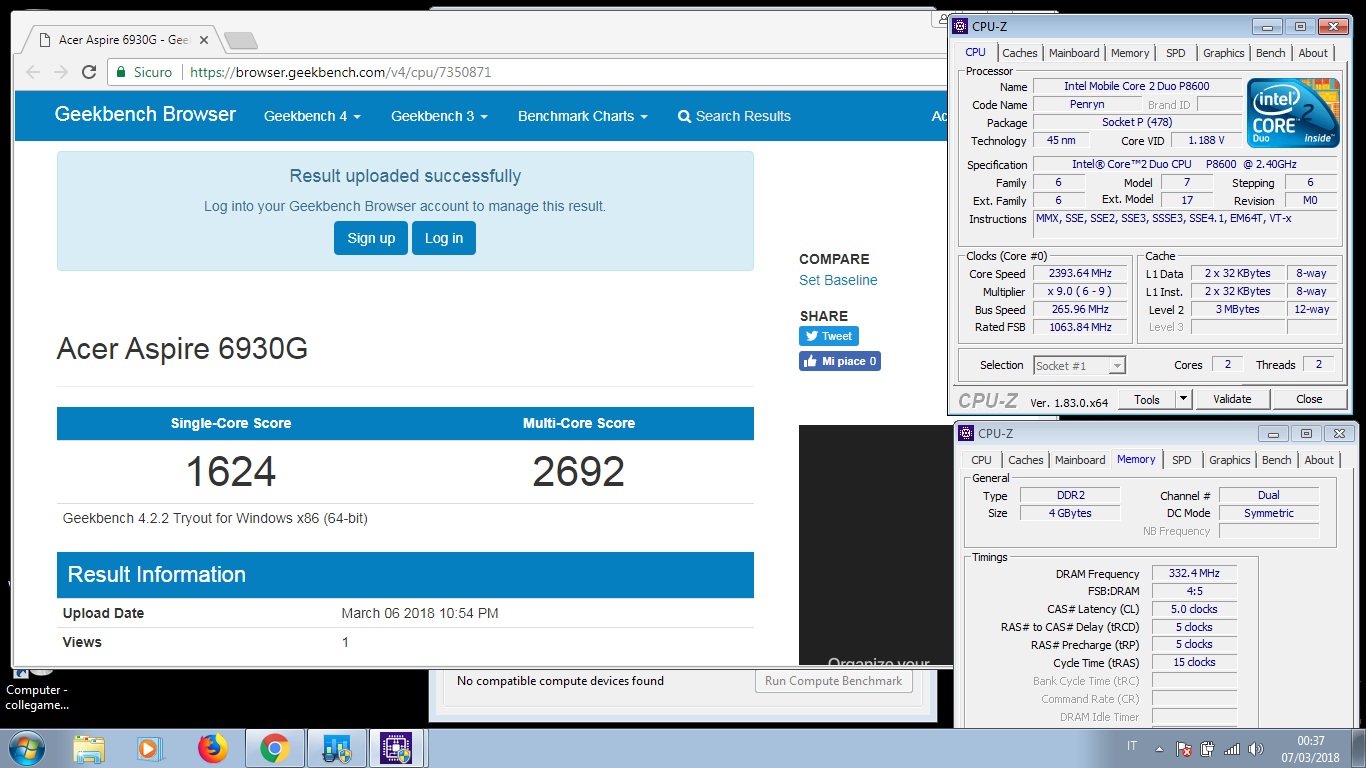
Task: Click the Geekbench Browser brand link
Action: coord(145,114)
